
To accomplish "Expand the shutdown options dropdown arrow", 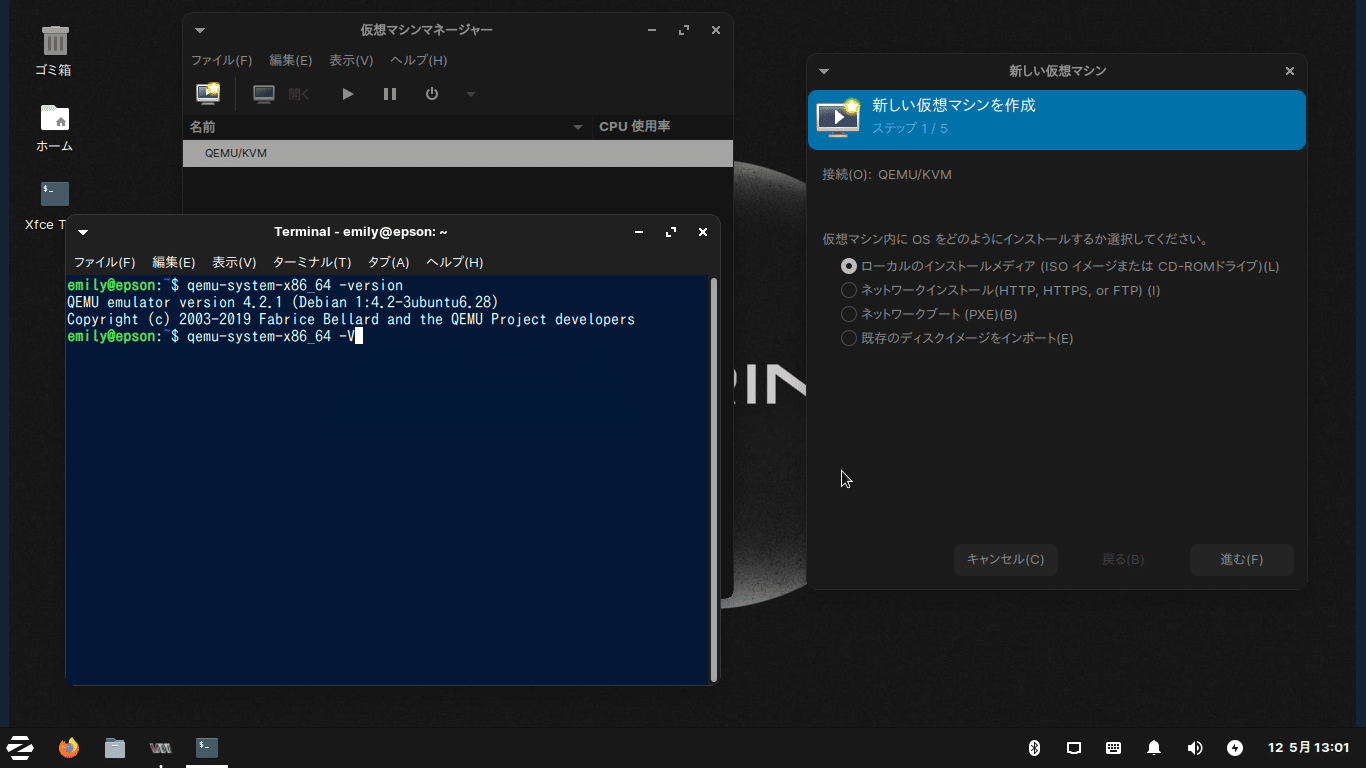I will tap(471, 94).
